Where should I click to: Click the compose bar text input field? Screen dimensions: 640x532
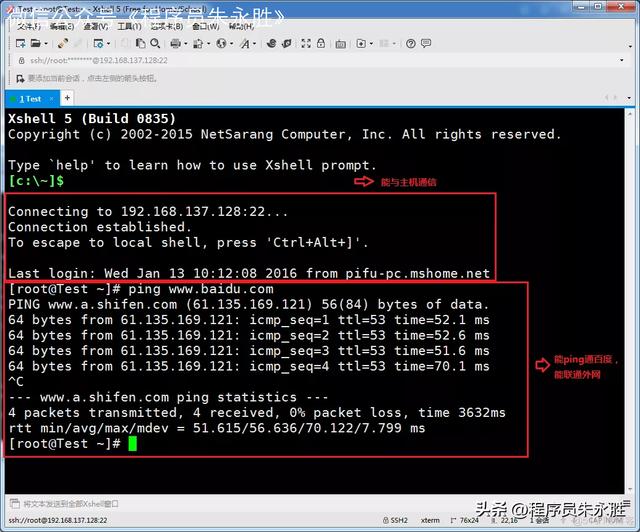[x=318, y=504]
